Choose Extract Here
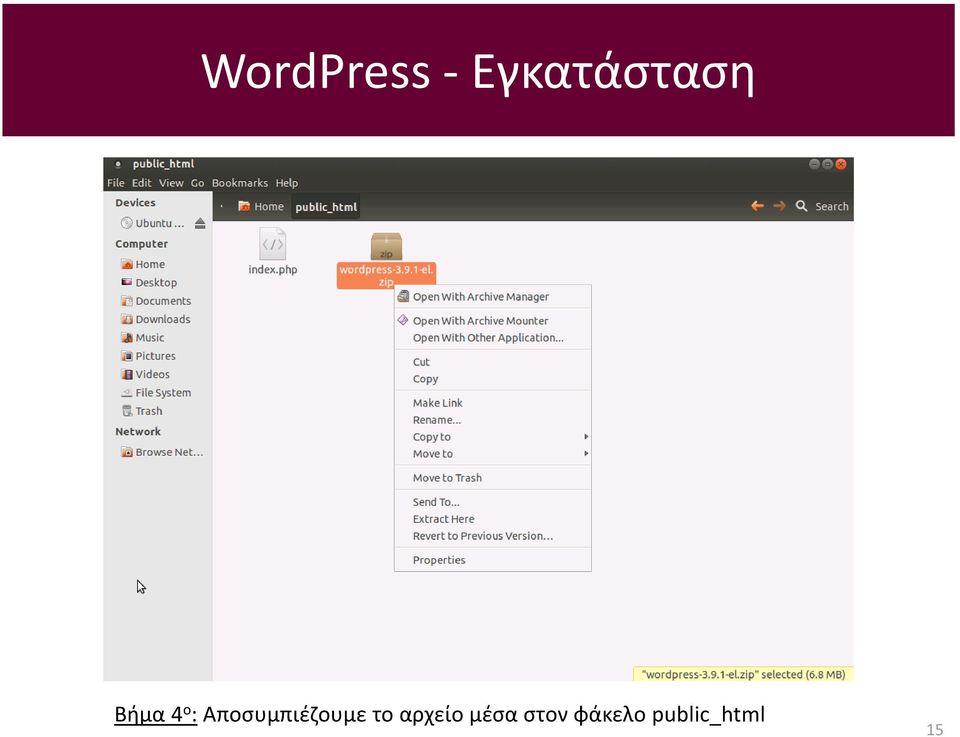Screen dimensions: 960x737 click(x=493, y=519)
